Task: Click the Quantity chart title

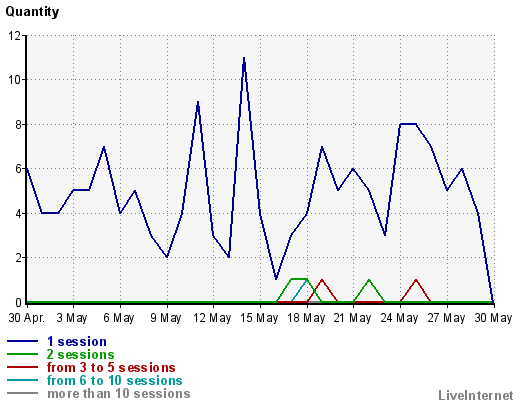Action: (32, 12)
